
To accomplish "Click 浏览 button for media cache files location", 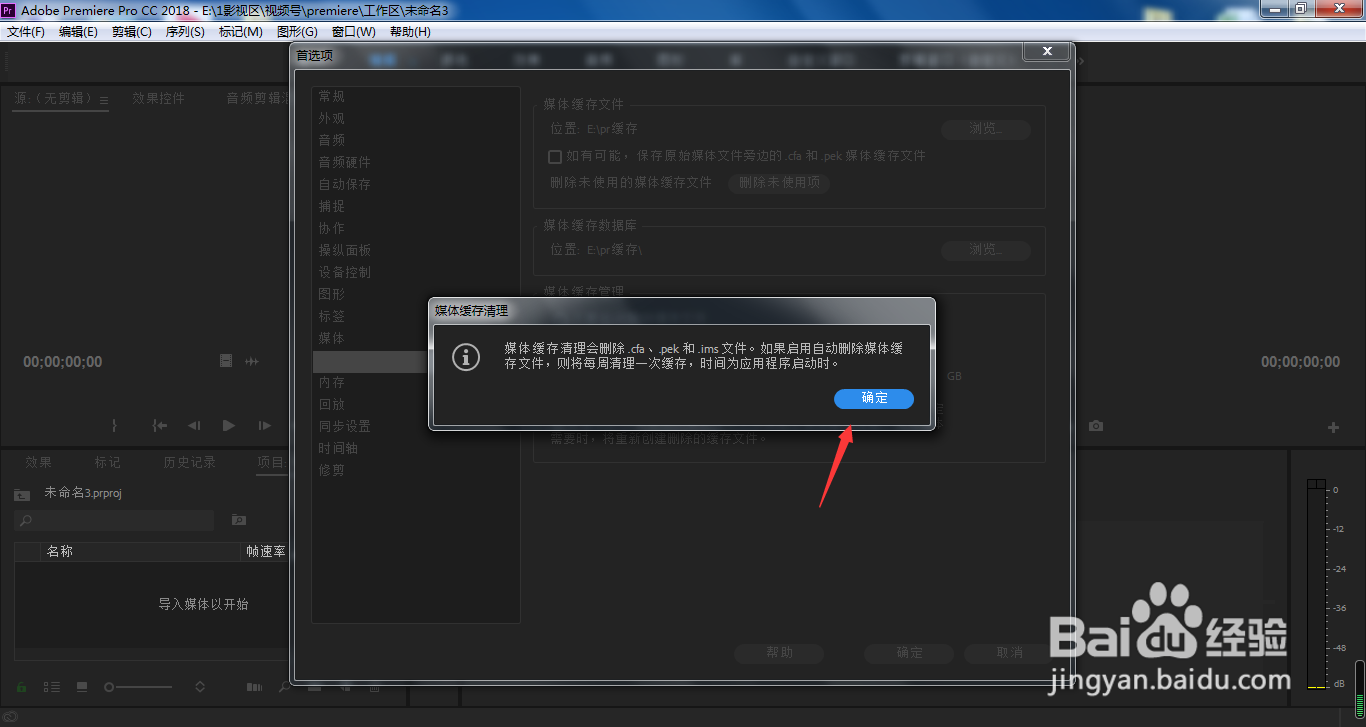I will coord(985,129).
